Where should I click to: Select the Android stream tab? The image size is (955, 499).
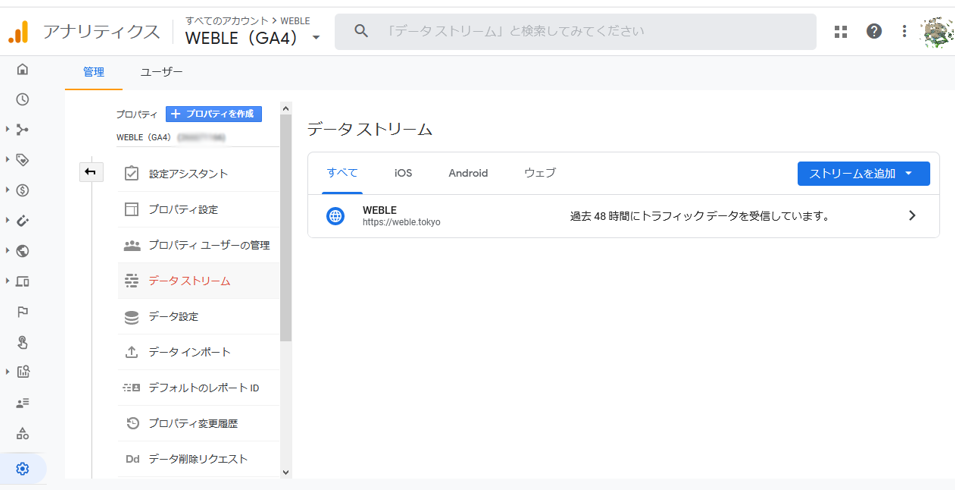pyautogui.click(x=468, y=173)
